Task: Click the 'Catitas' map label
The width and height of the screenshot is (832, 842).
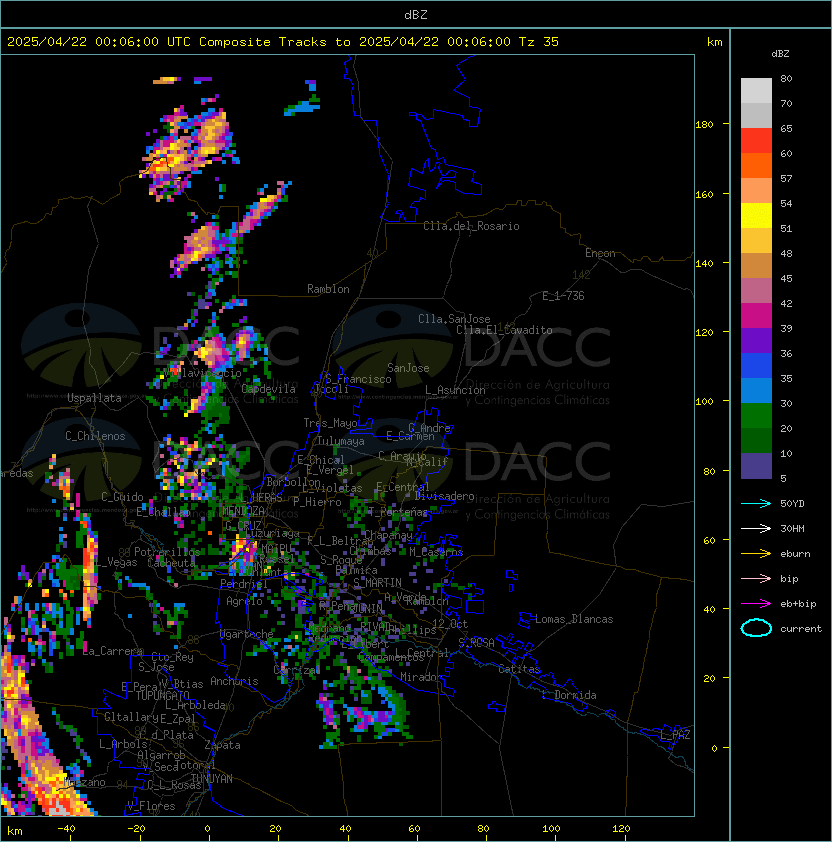Action: click(x=519, y=669)
